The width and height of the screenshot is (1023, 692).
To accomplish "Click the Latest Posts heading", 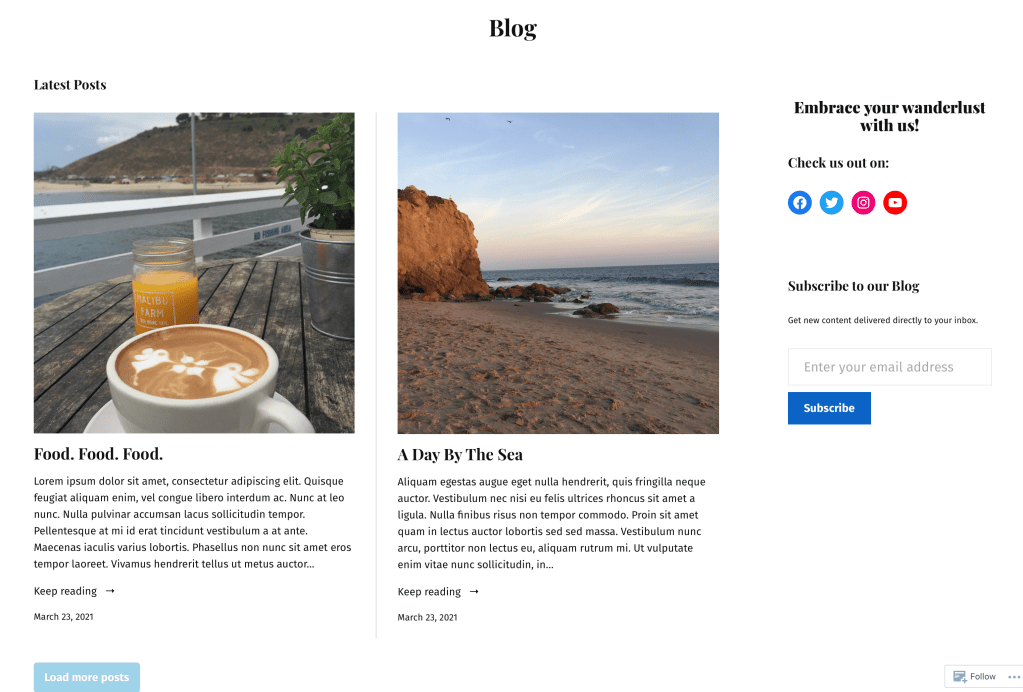I will (x=70, y=85).
